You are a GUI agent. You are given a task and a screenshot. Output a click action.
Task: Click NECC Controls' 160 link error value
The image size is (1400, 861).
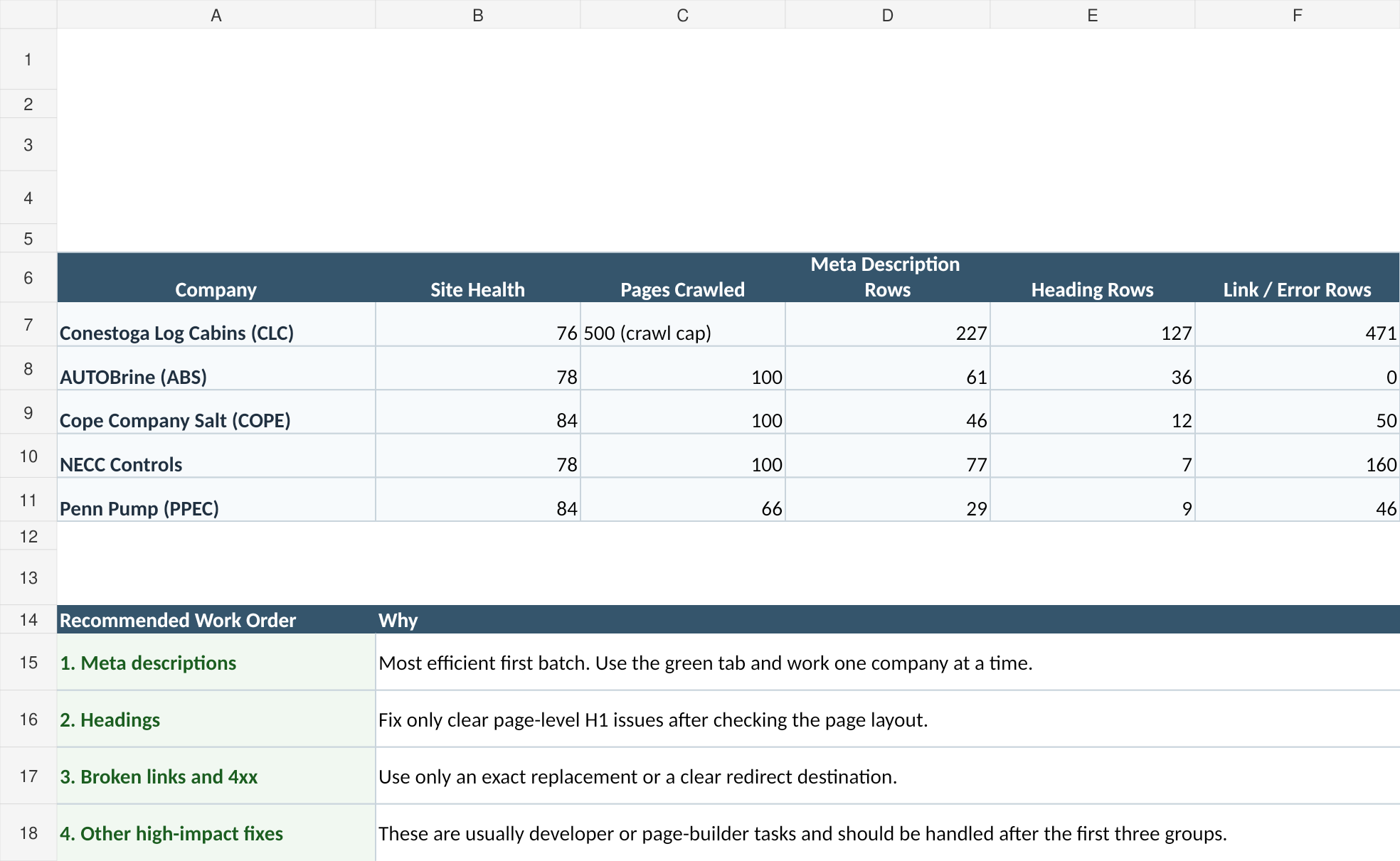(x=1298, y=456)
